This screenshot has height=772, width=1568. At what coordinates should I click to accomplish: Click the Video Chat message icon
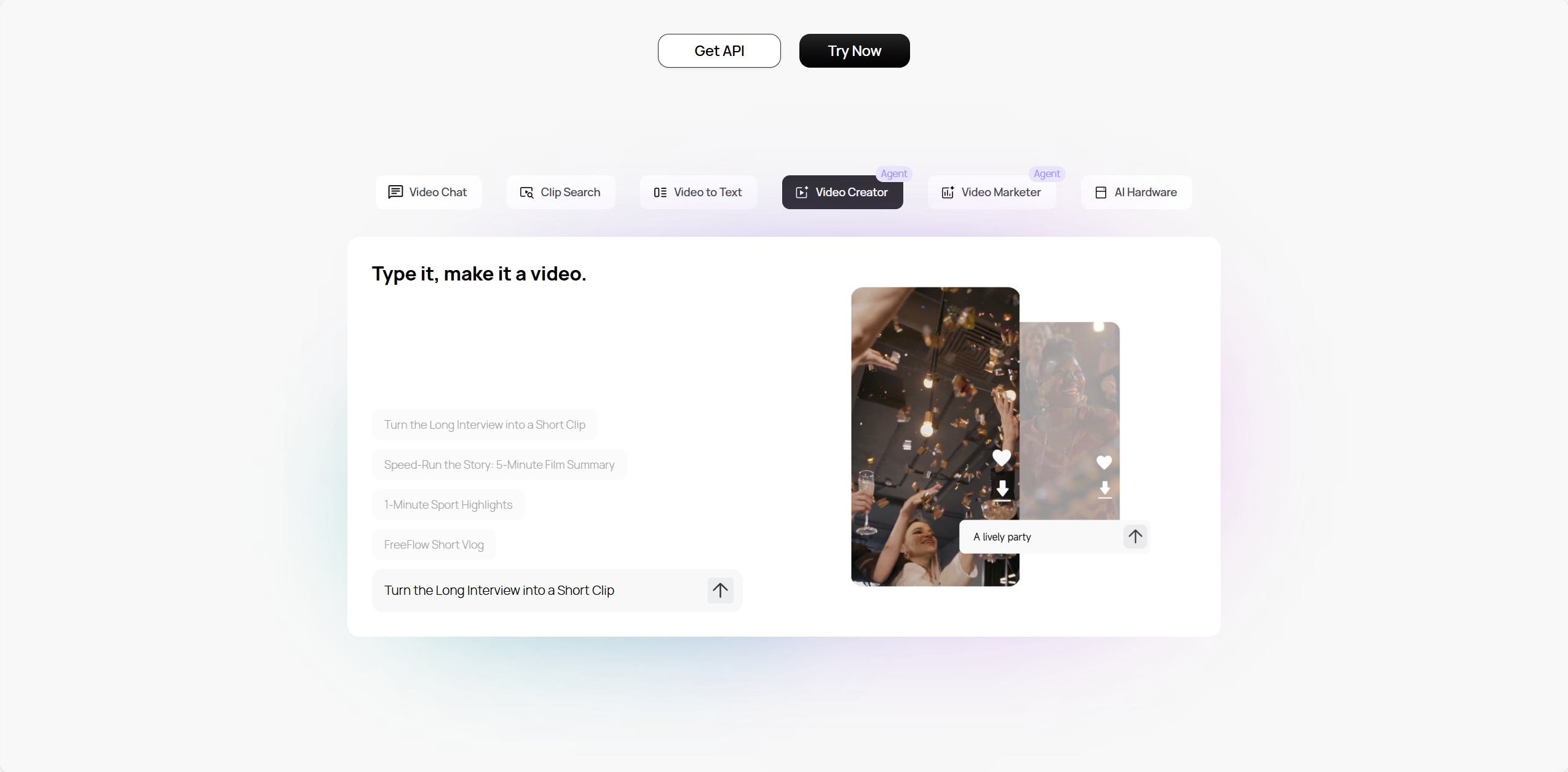pyautogui.click(x=395, y=193)
